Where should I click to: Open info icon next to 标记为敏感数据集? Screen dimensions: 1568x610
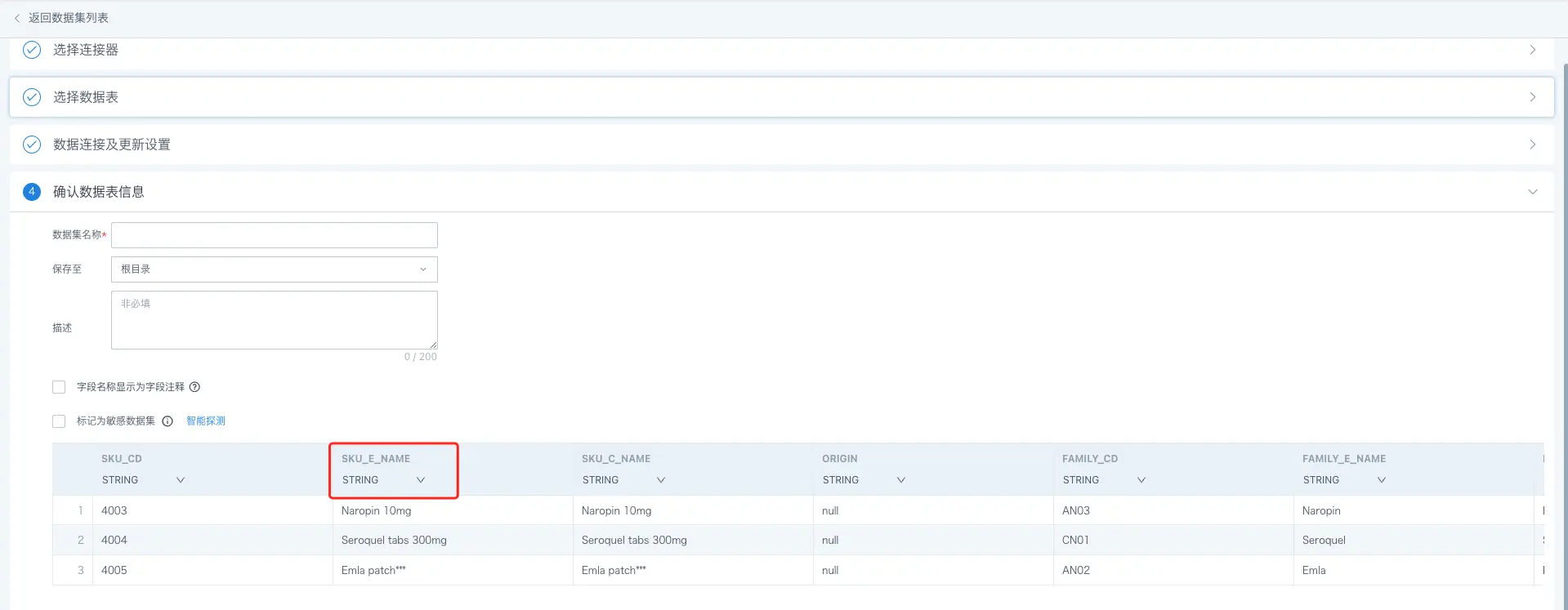[168, 421]
